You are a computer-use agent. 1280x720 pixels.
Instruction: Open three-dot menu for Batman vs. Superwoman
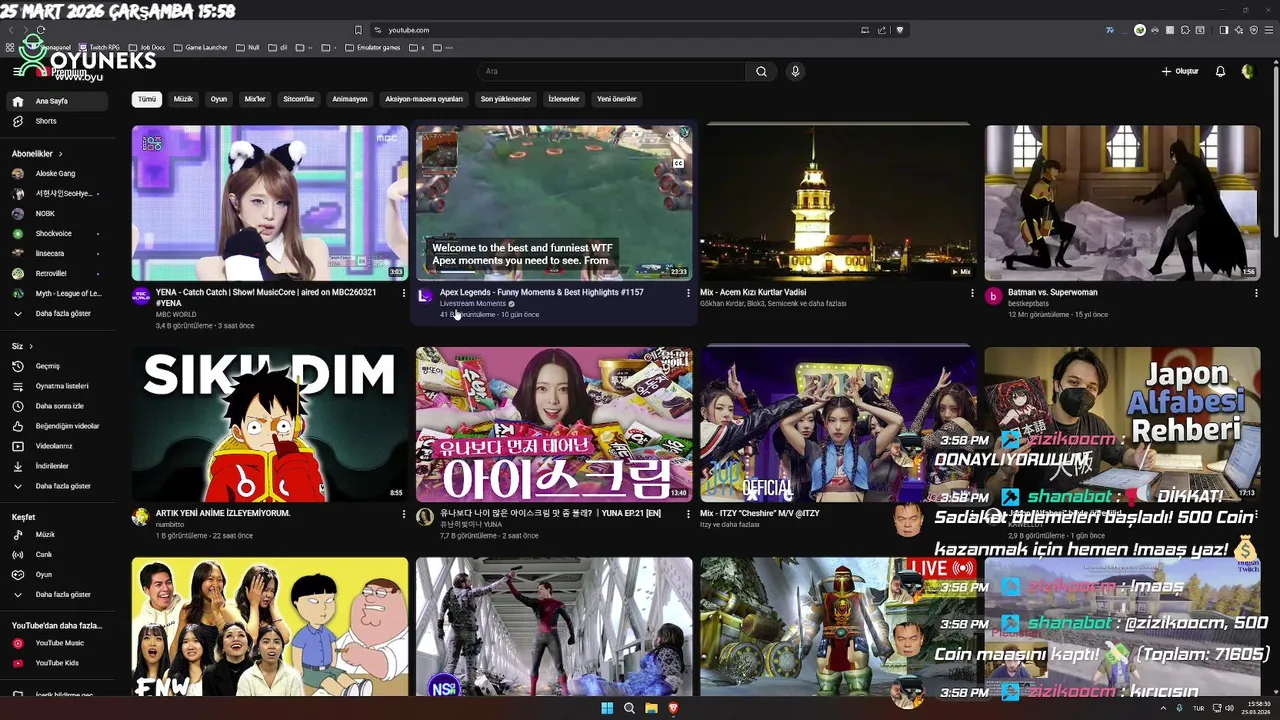click(1256, 293)
